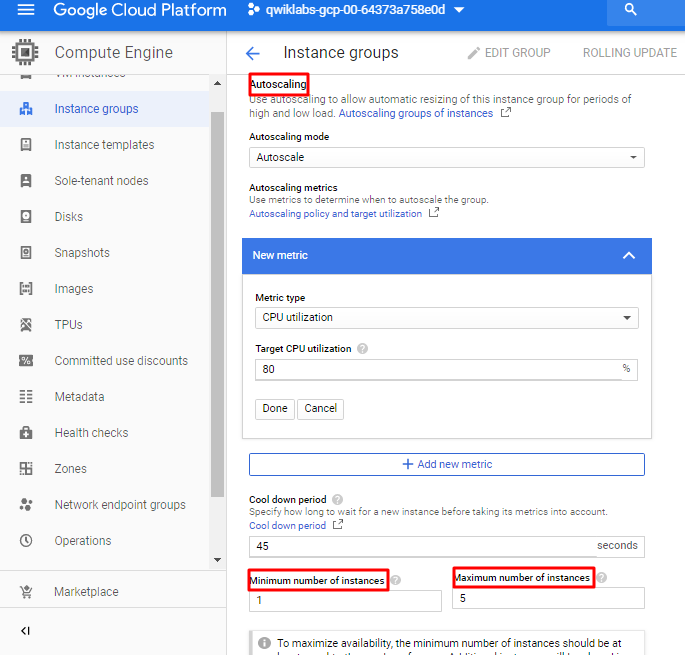Click the Images sidebar icon
685x655 pixels.
tap(26, 288)
